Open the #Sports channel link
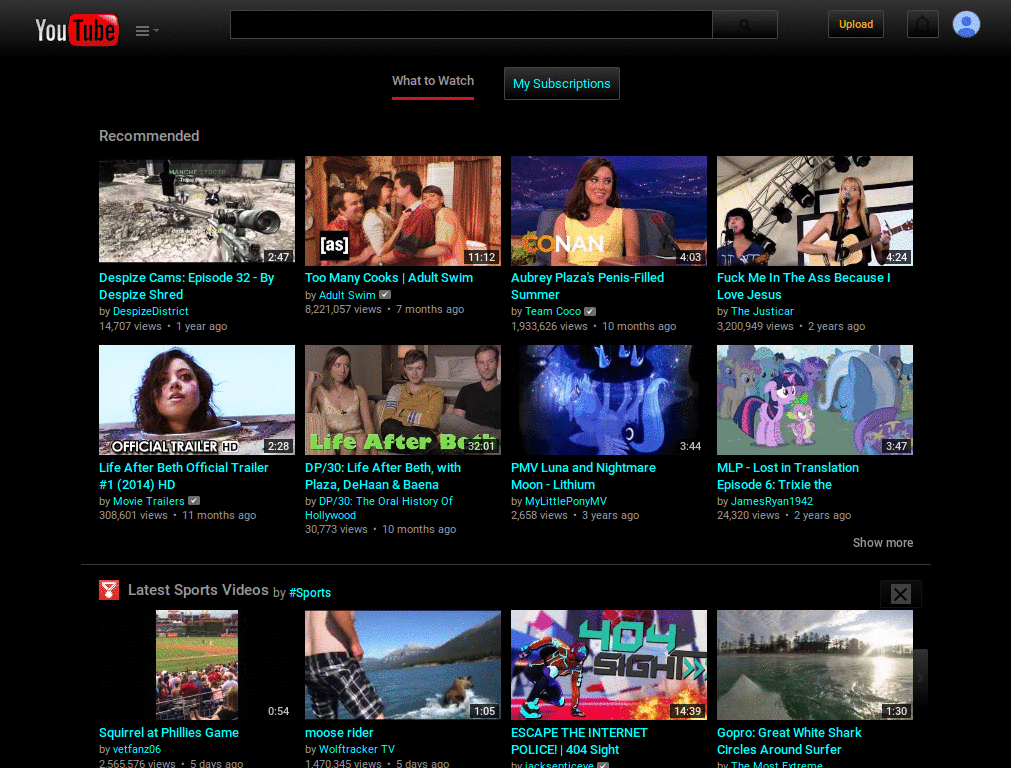 (310, 593)
